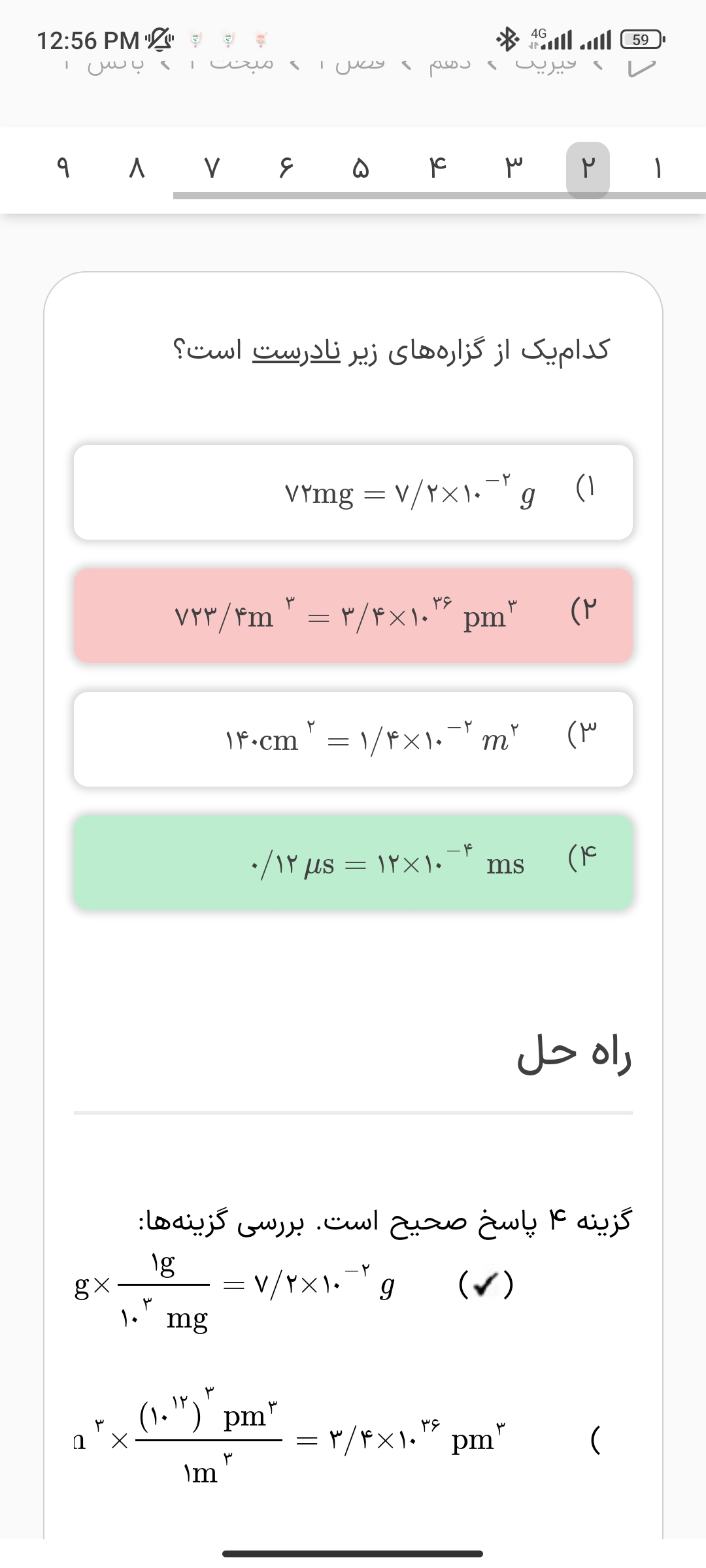Open question ۹ tab
The height and width of the screenshot is (1568, 706).
[x=63, y=170]
